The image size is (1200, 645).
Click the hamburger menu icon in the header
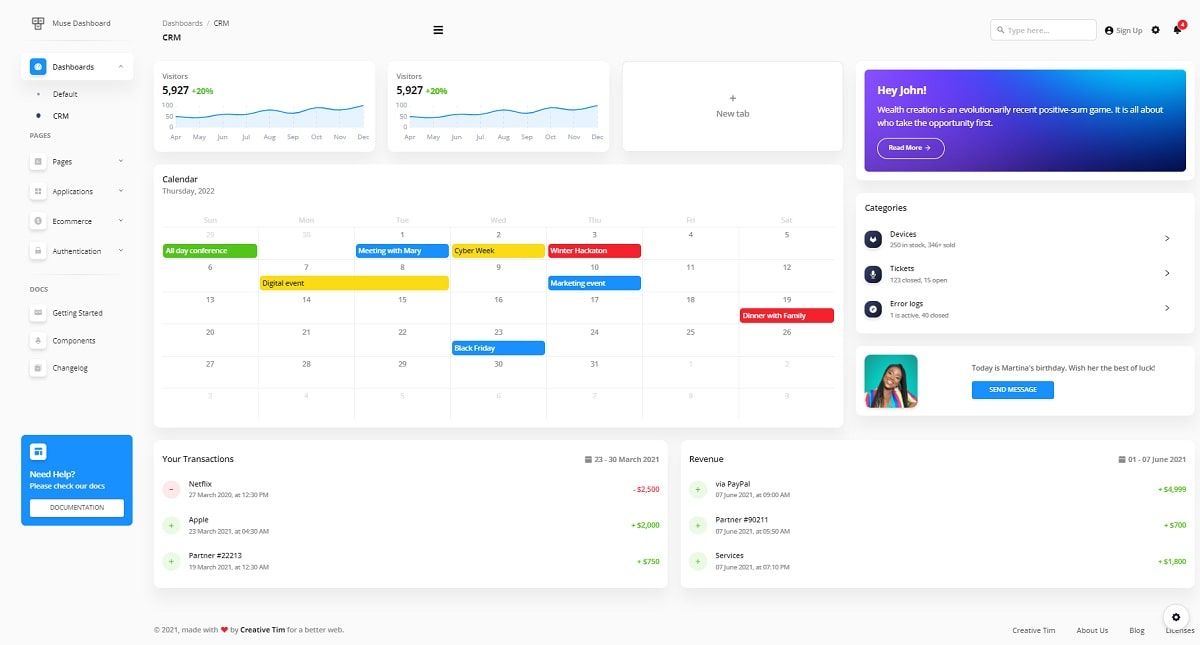click(438, 29)
